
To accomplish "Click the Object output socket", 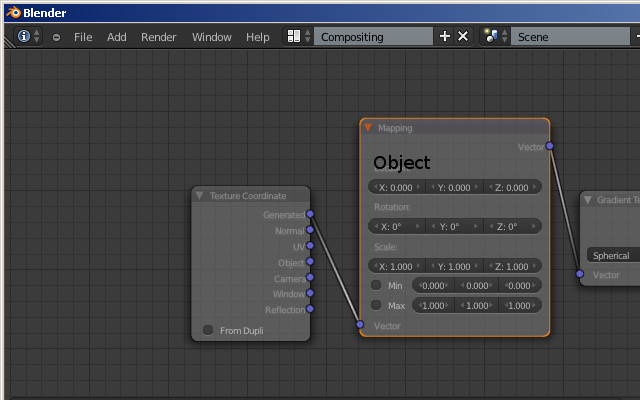I will click(x=310, y=261).
